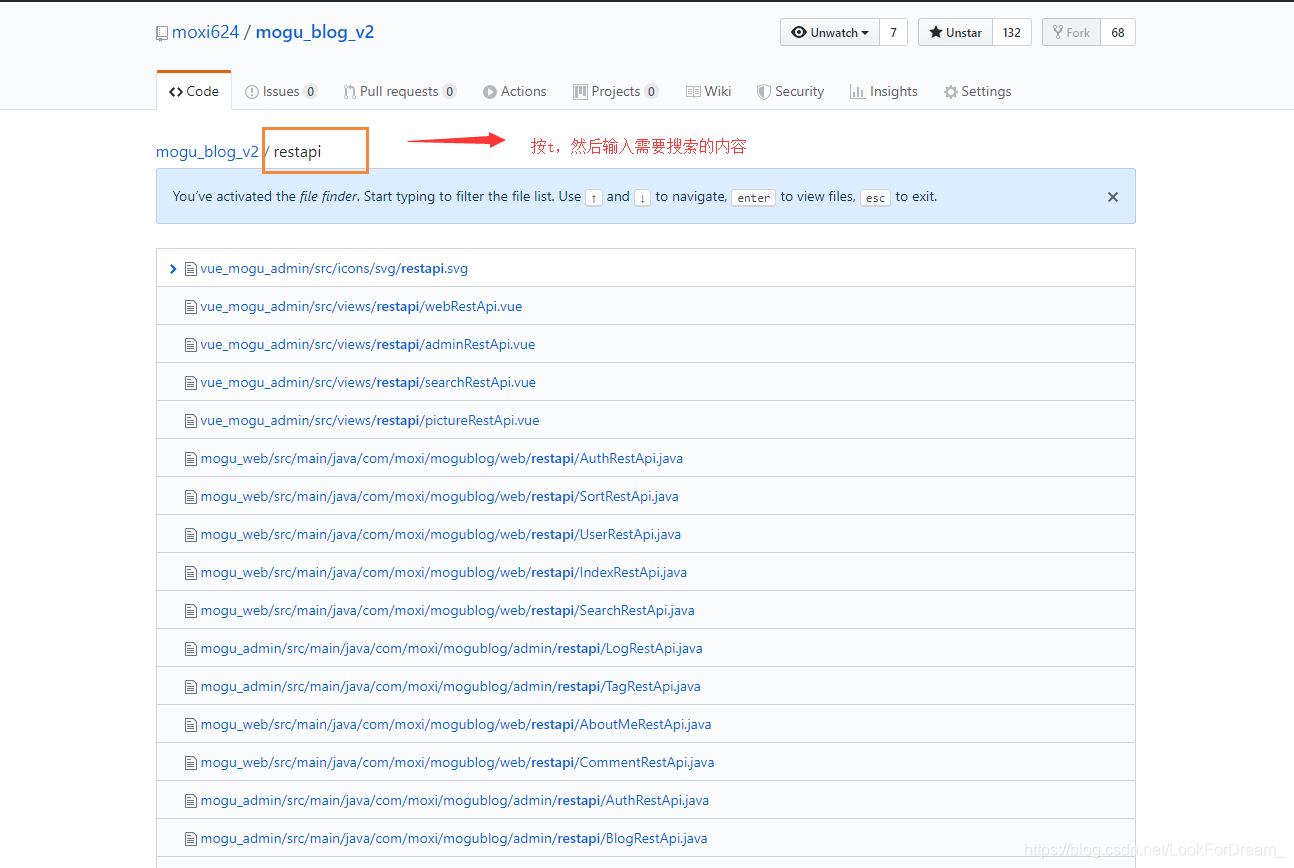Open mogu_web AuthRestApi.java result
Image resolution: width=1294 pixels, height=868 pixels.
[442, 458]
